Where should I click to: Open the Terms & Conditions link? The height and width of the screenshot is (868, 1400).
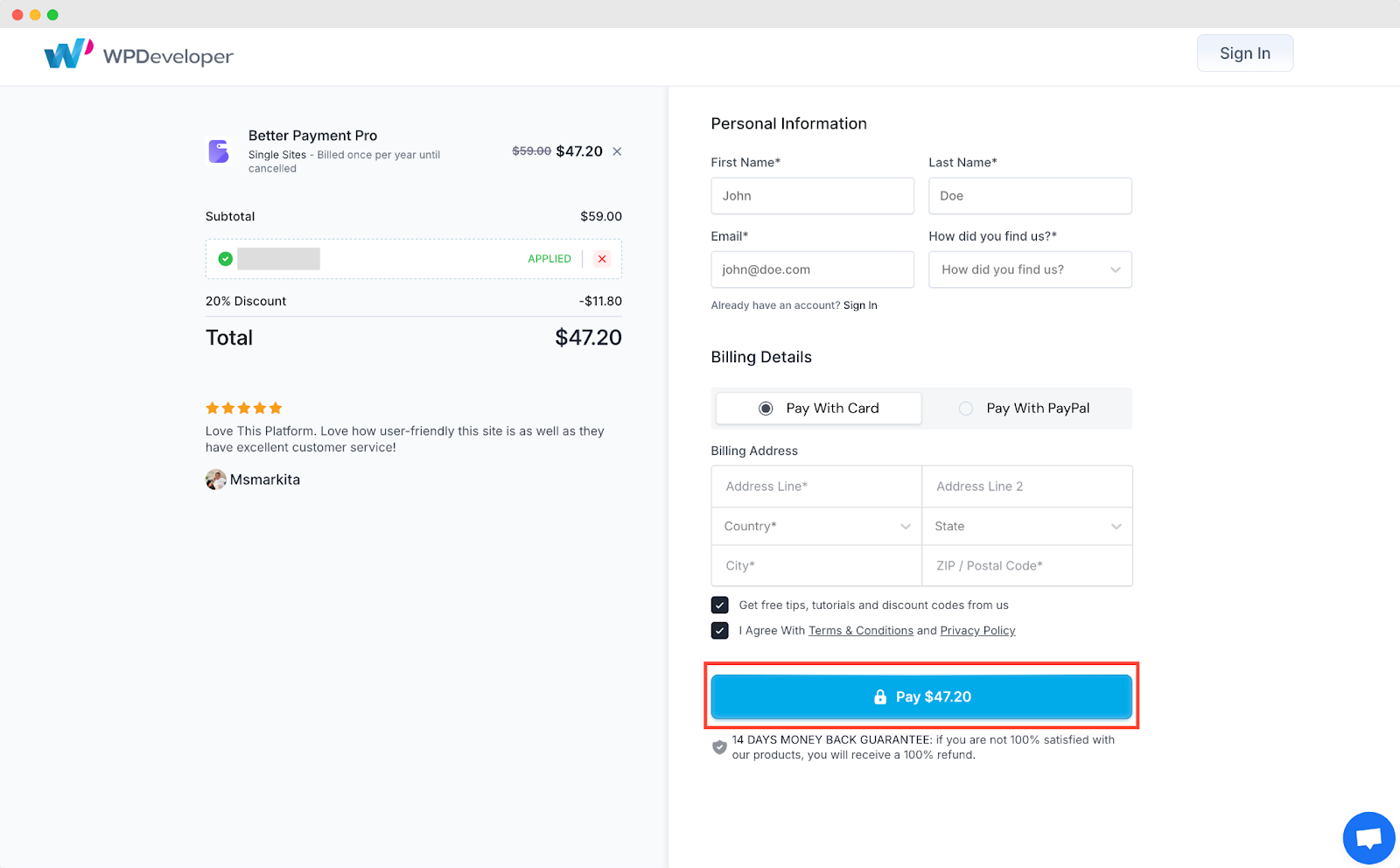tap(861, 631)
